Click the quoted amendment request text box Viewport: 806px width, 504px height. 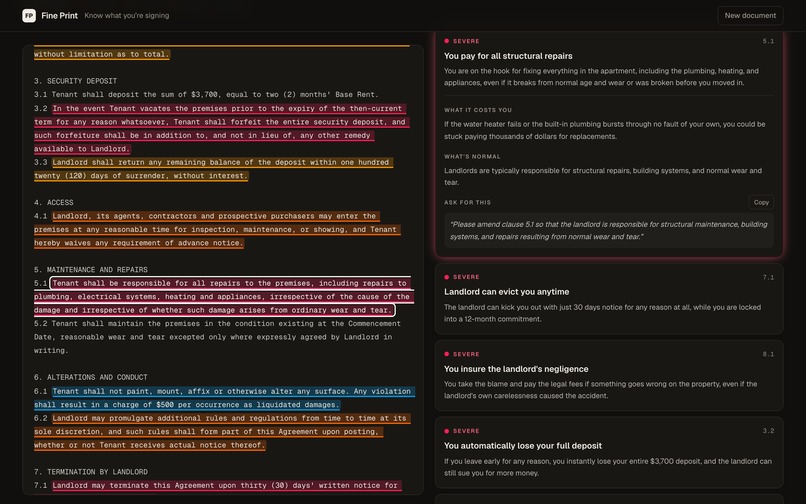[x=609, y=230]
